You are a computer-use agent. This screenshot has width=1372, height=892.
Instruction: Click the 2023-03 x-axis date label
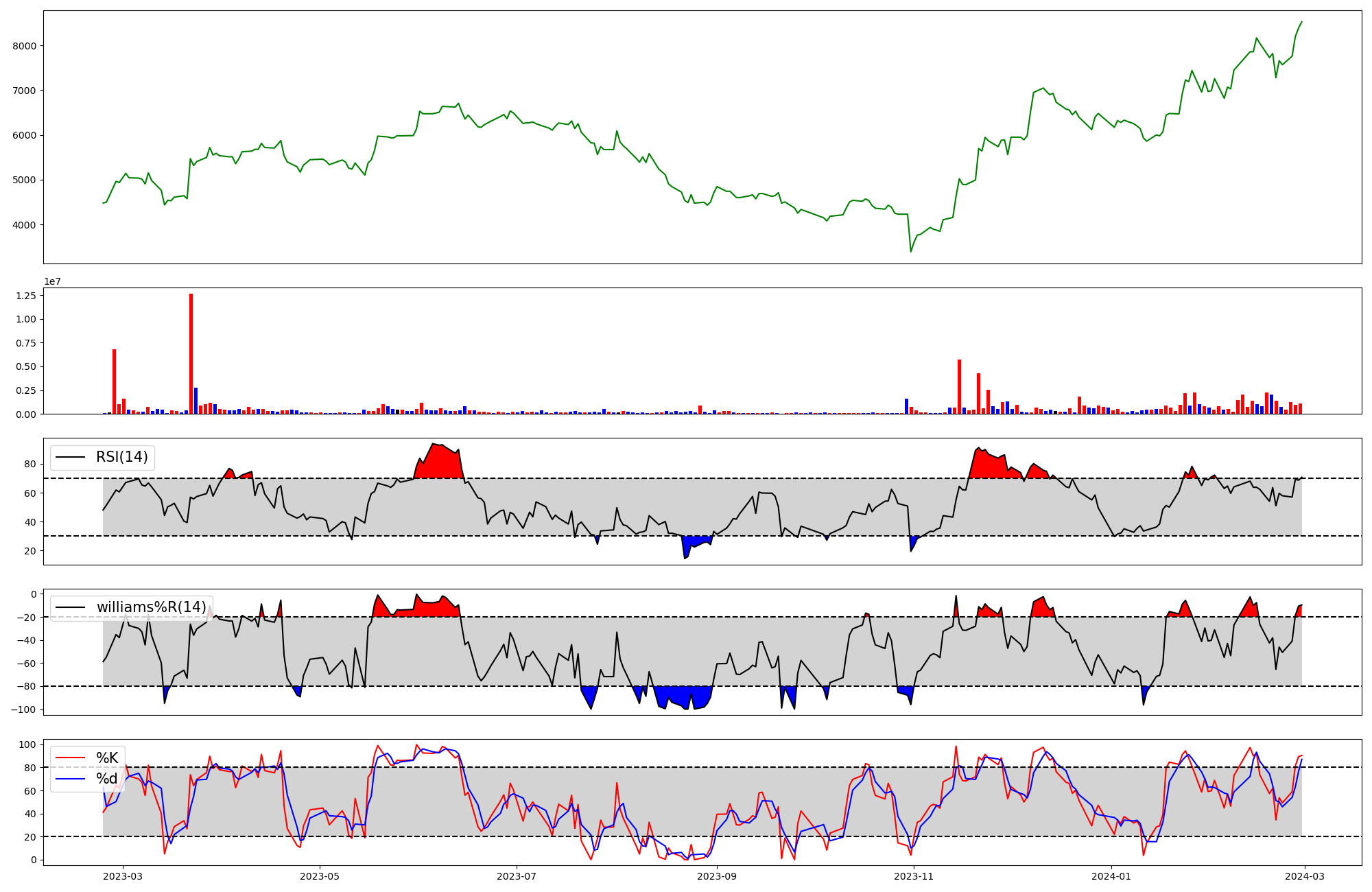(x=123, y=876)
